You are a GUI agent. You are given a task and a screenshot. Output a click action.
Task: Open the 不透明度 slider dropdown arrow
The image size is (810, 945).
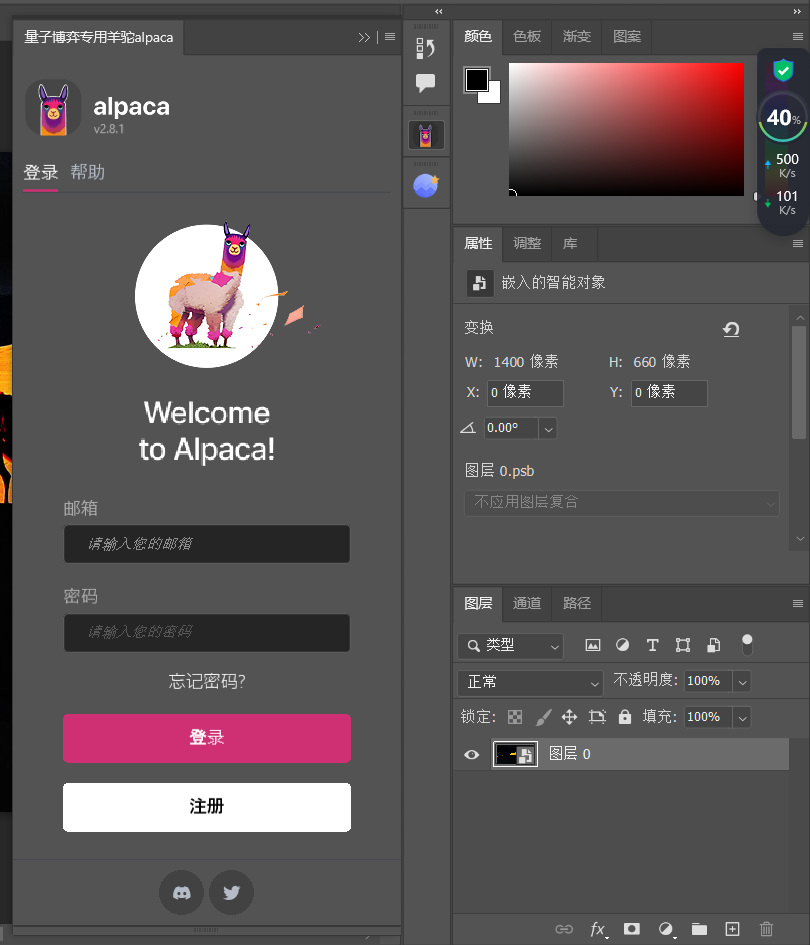click(742, 682)
